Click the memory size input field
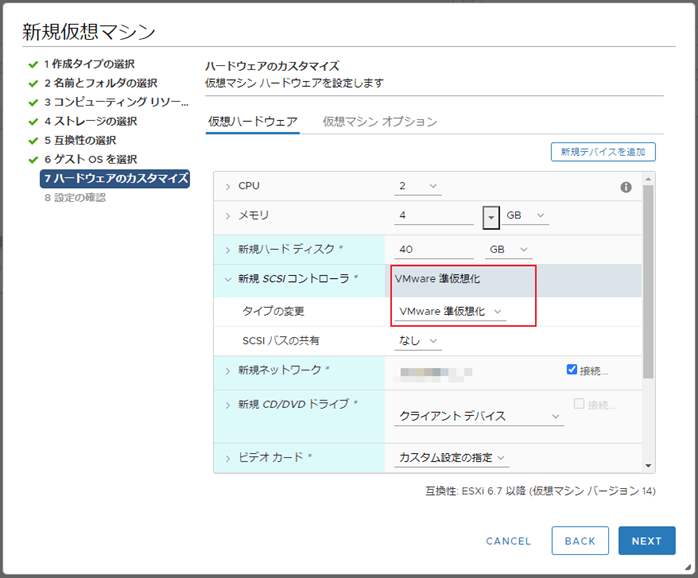The width and height of the screenshot is (698, 578). [434, 216]
